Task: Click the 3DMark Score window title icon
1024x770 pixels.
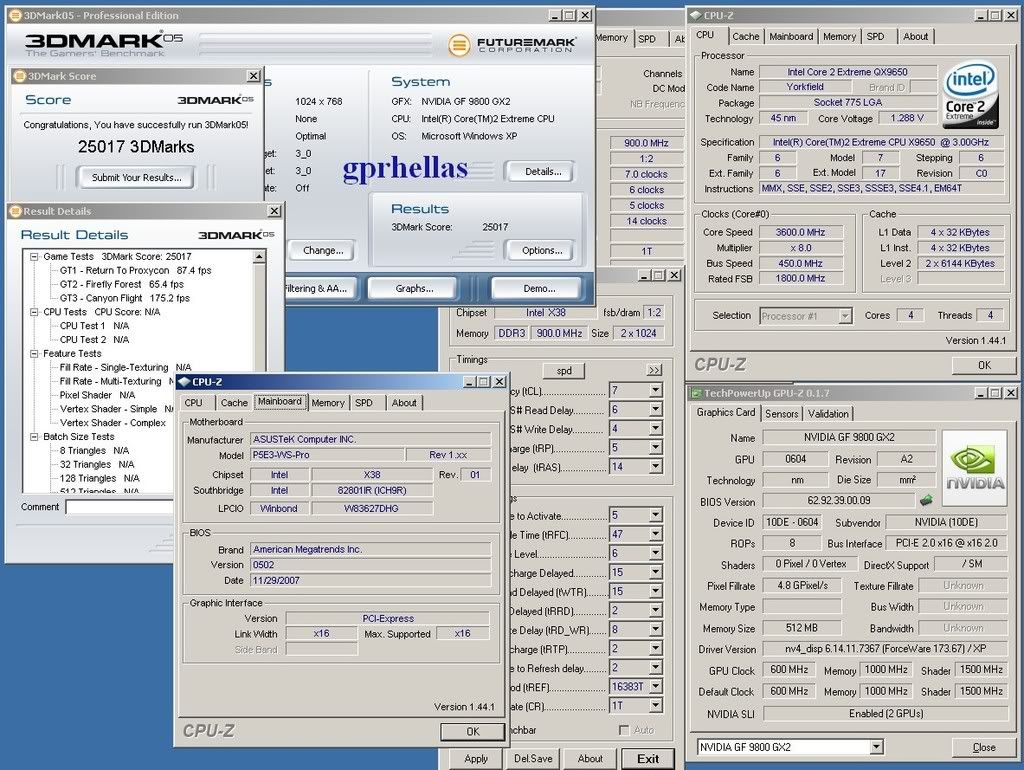Action: point(19,76)
